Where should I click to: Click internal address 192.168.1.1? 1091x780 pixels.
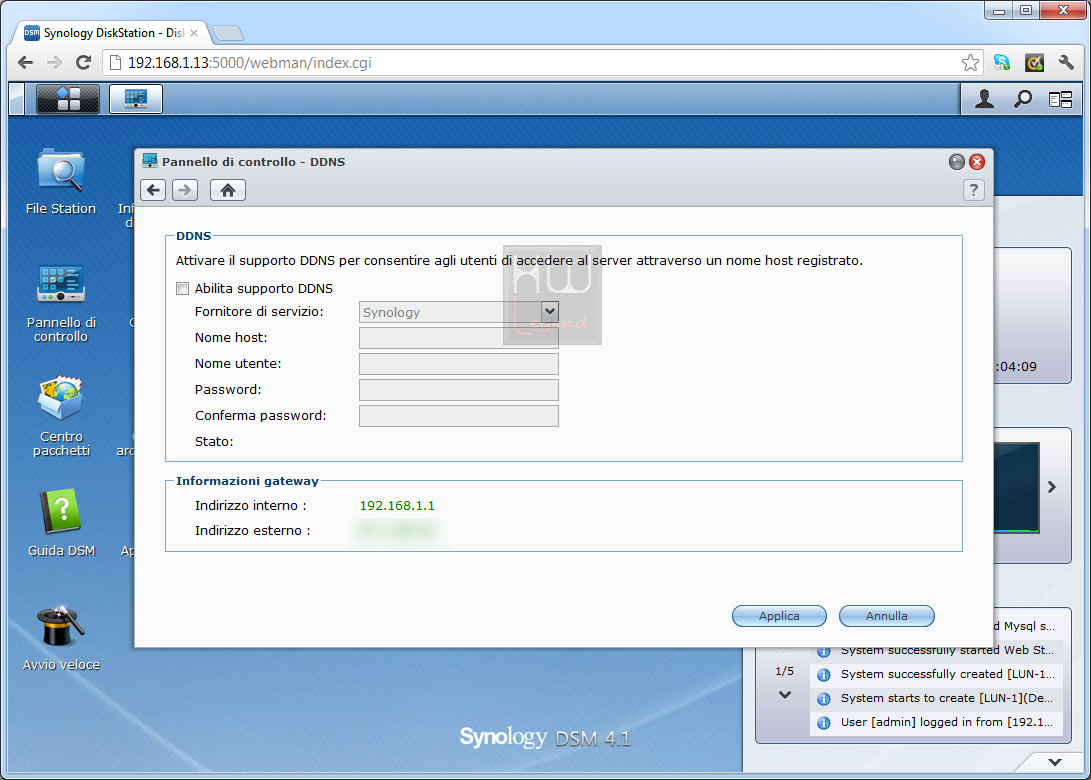click(x=397, y=506)
